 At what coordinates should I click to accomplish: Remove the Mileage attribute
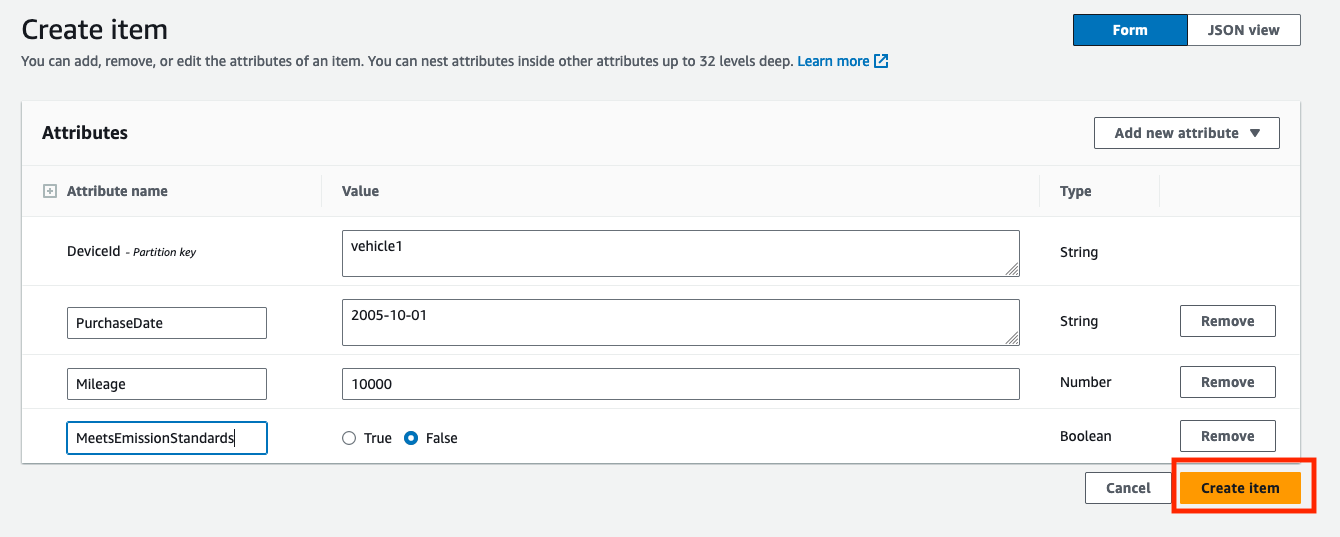(1227, 382)
